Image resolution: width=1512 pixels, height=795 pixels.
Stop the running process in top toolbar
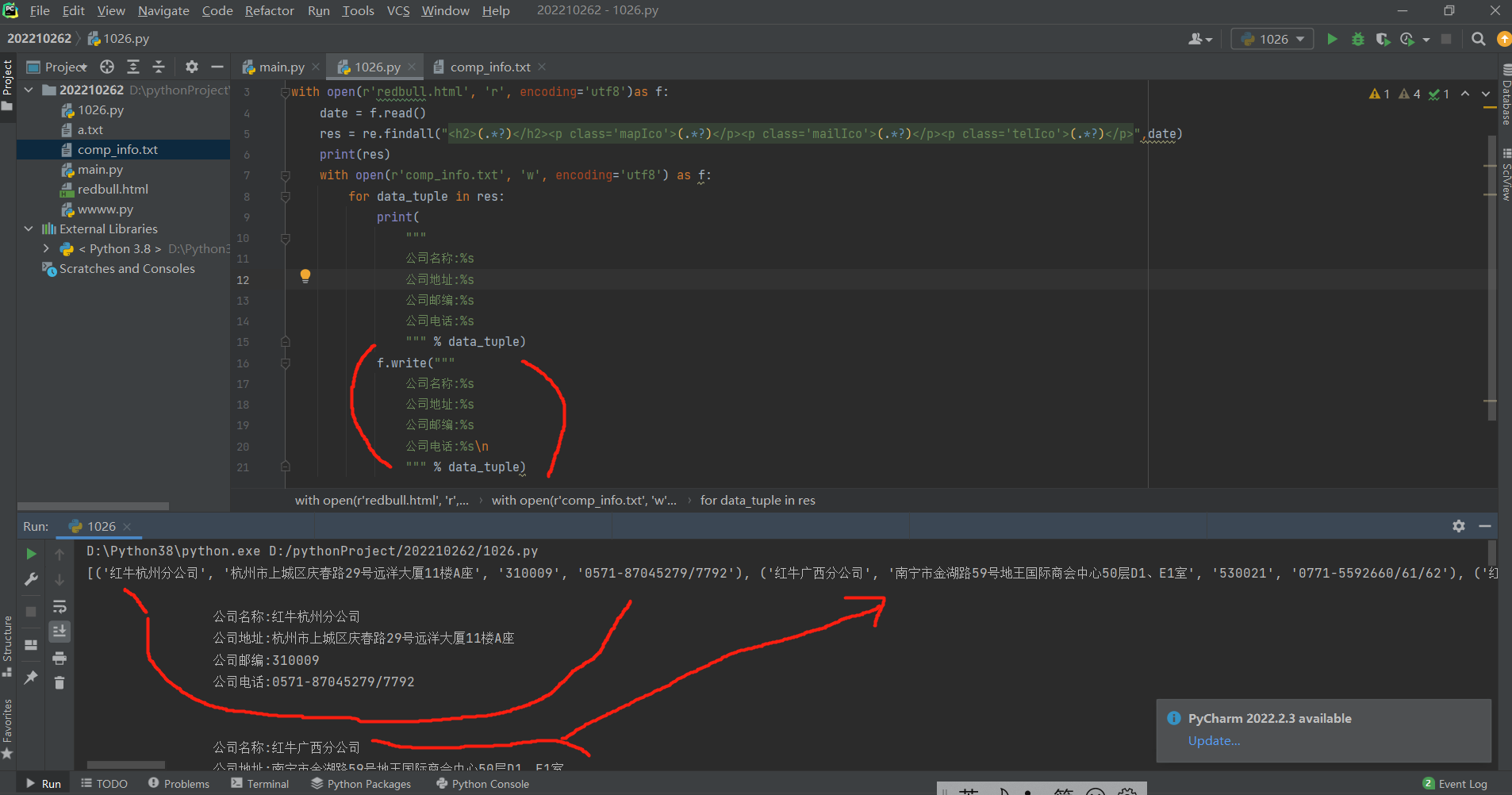pyautogui.click(x=1446, y=39)
